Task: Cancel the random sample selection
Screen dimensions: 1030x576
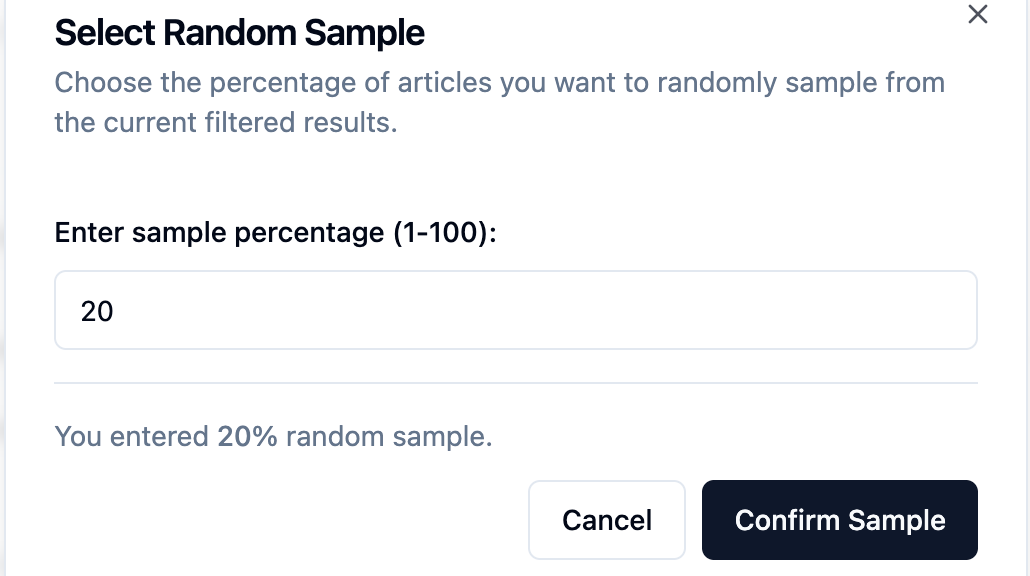Action: coord(606,520)
